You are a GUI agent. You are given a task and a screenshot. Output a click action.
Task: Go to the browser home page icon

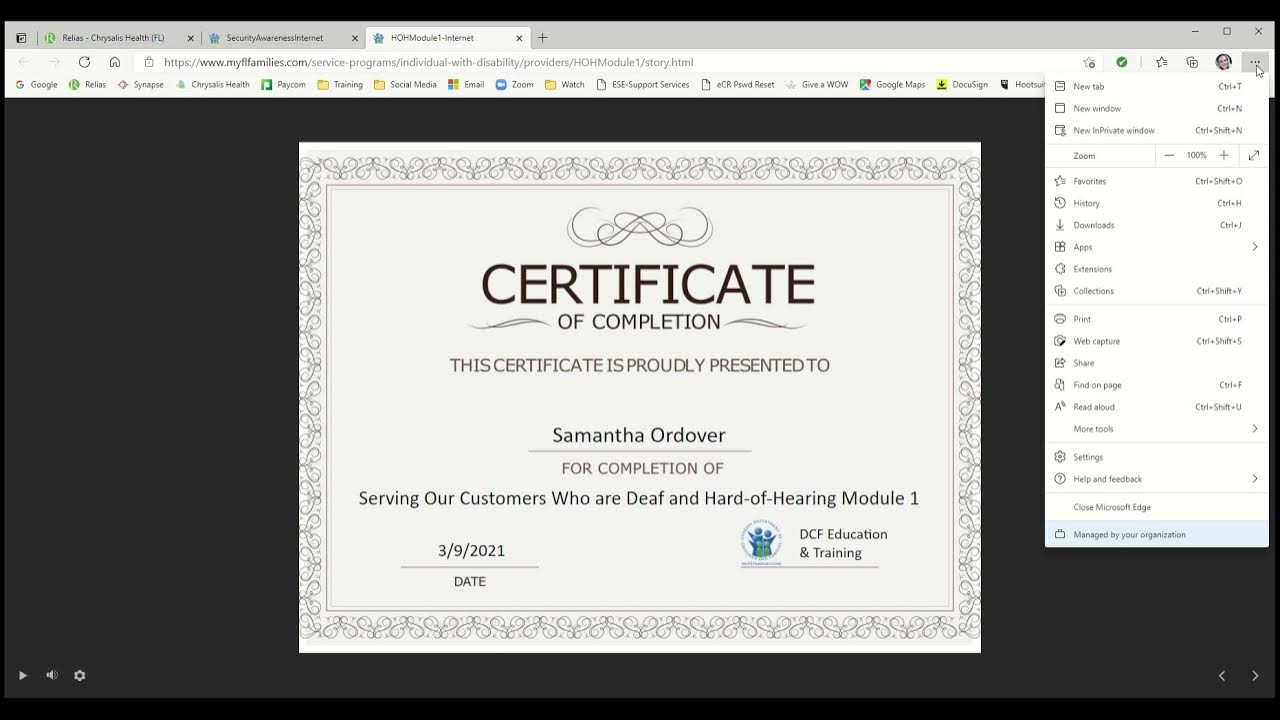tap(115, 62)
